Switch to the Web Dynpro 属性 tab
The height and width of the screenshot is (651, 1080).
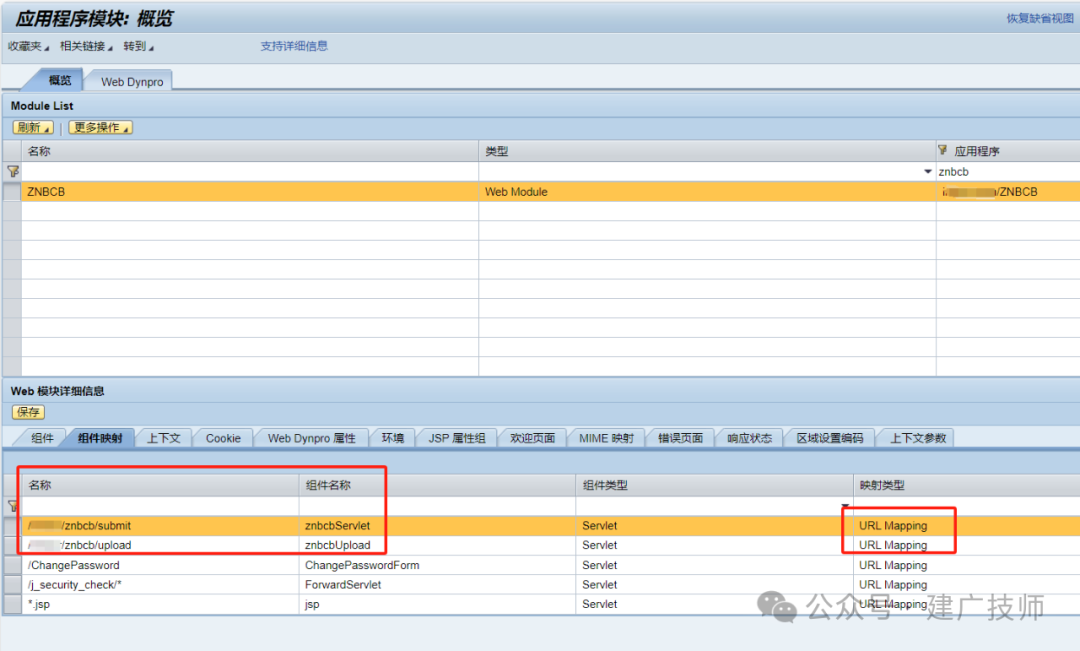(311, 438)
